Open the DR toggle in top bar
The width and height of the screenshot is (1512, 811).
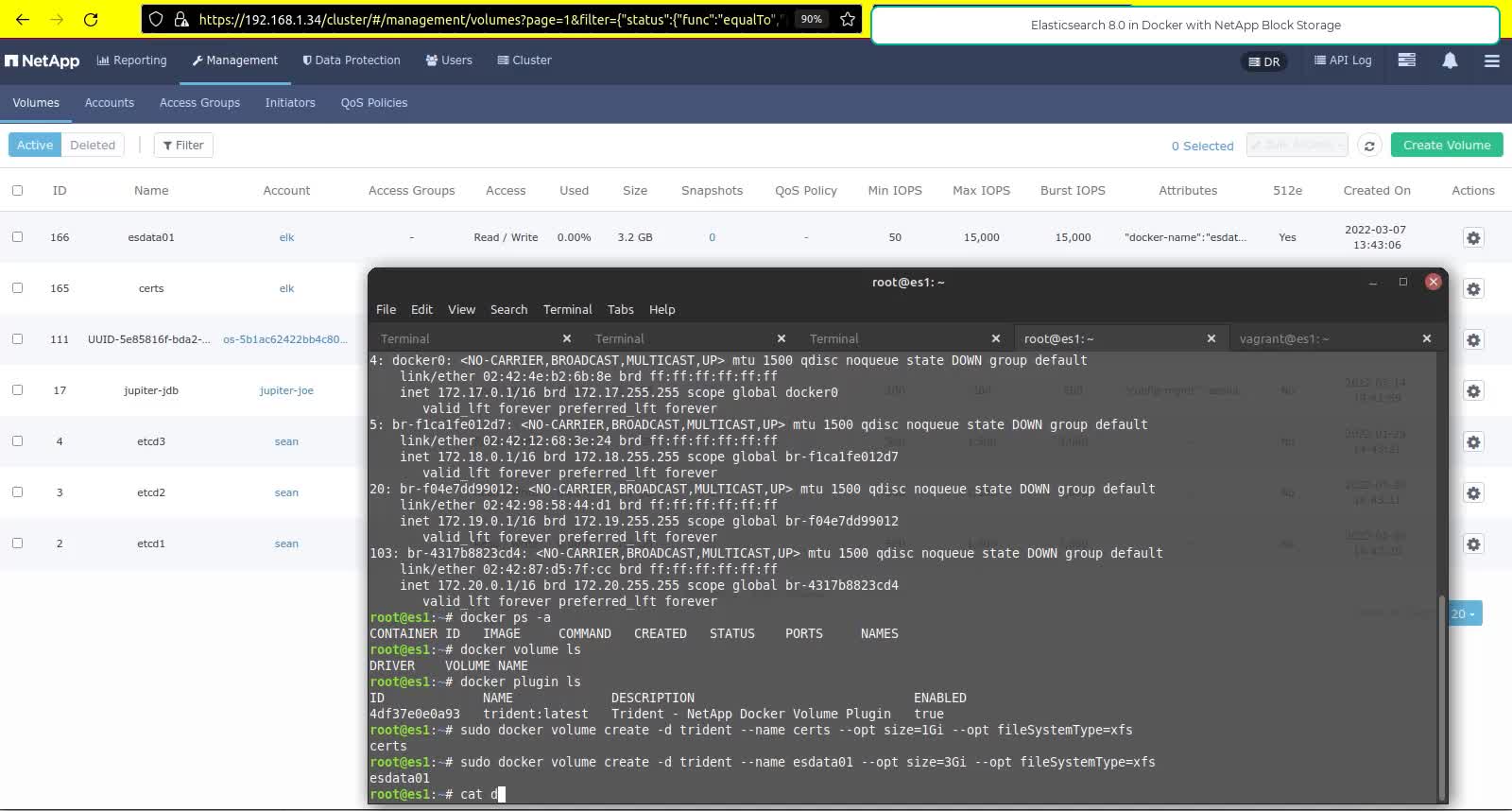1263,61
